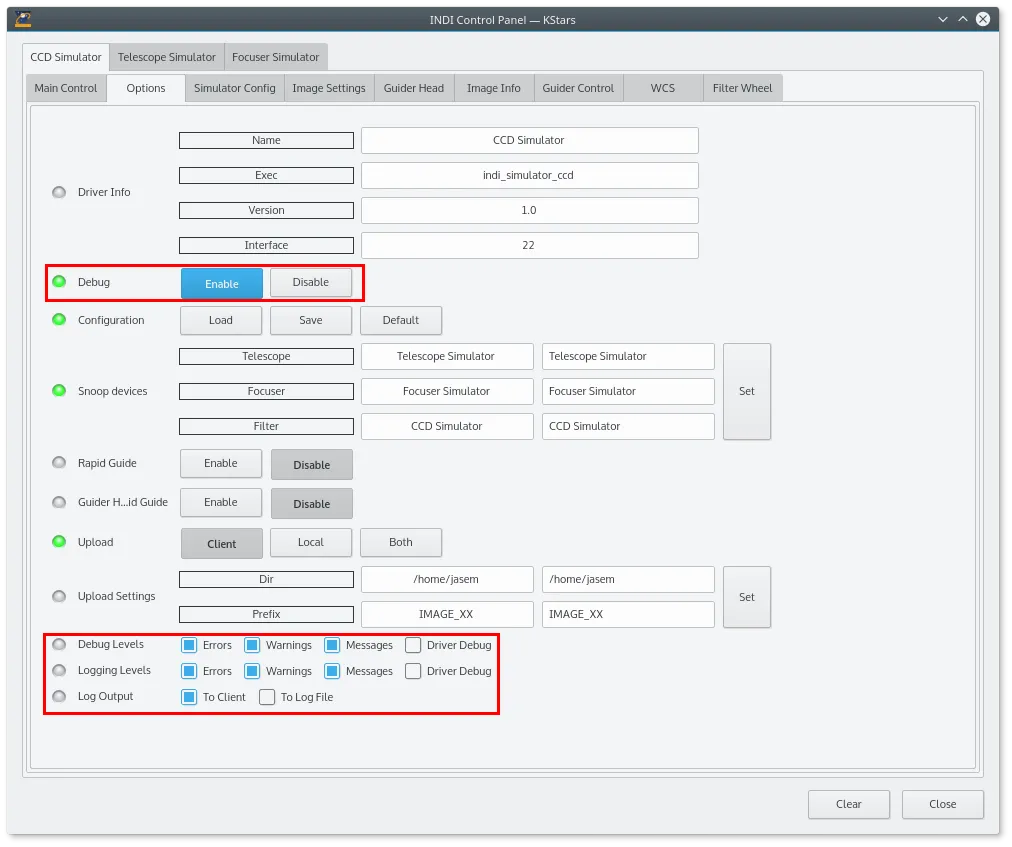
Task: Enable Rapid Guide
Action: [221, 464]
